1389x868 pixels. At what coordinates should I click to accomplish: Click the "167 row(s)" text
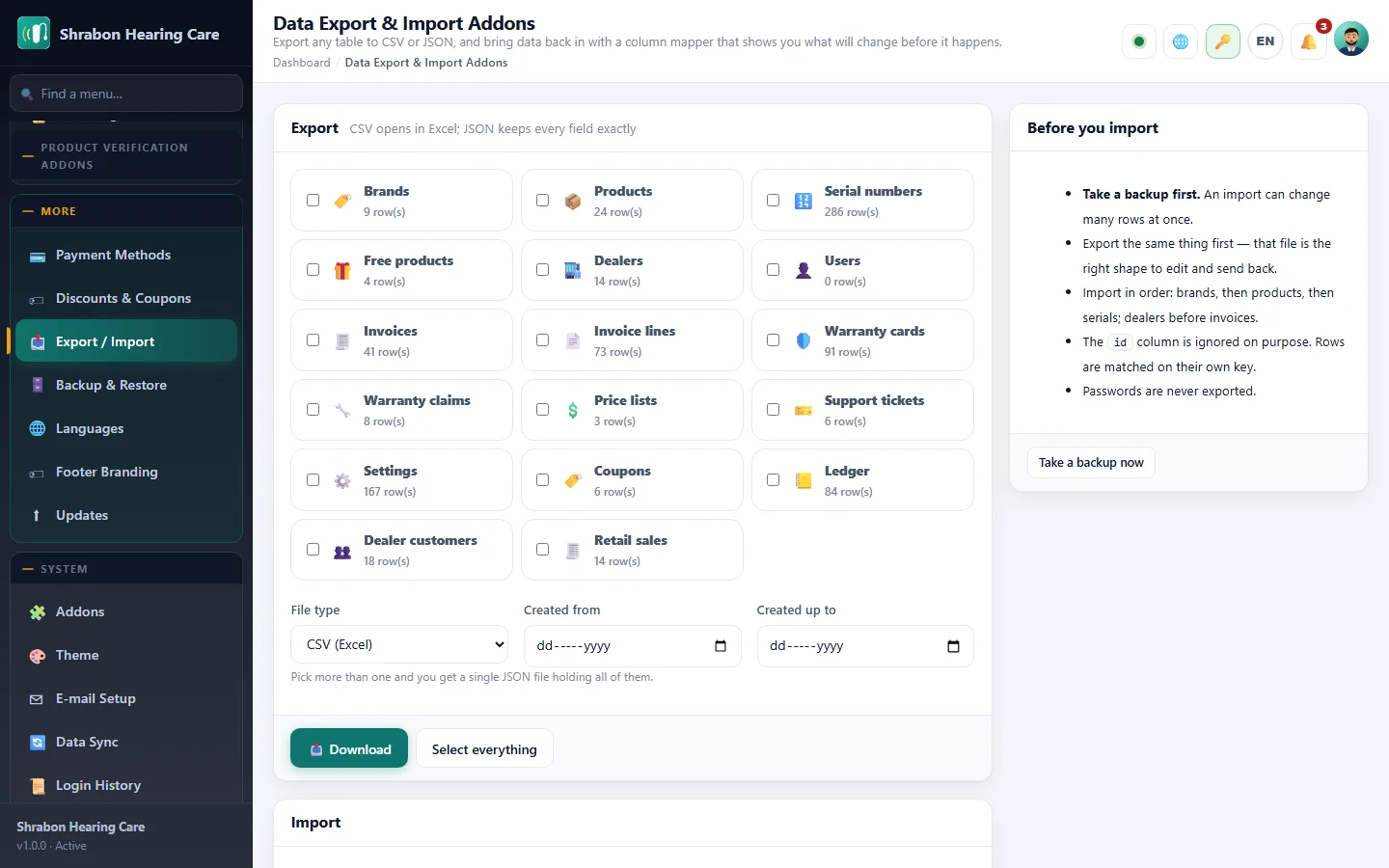(x=390, y=492)
